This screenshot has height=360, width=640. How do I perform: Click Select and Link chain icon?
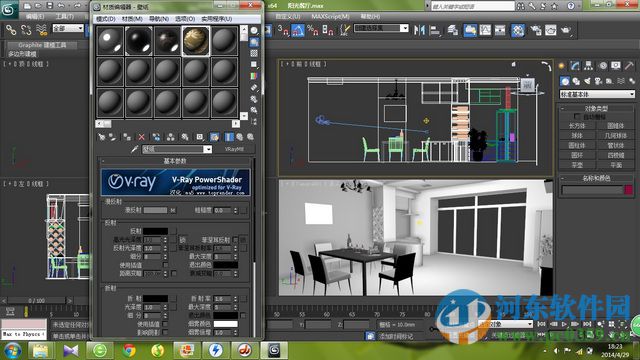click(x=11, y=30)
